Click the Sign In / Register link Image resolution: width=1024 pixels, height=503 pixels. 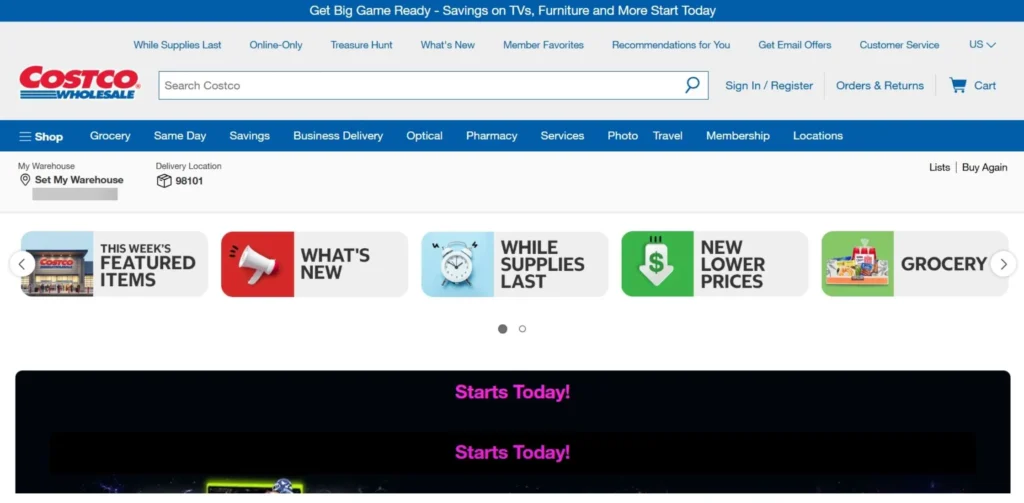pos(769,86)
